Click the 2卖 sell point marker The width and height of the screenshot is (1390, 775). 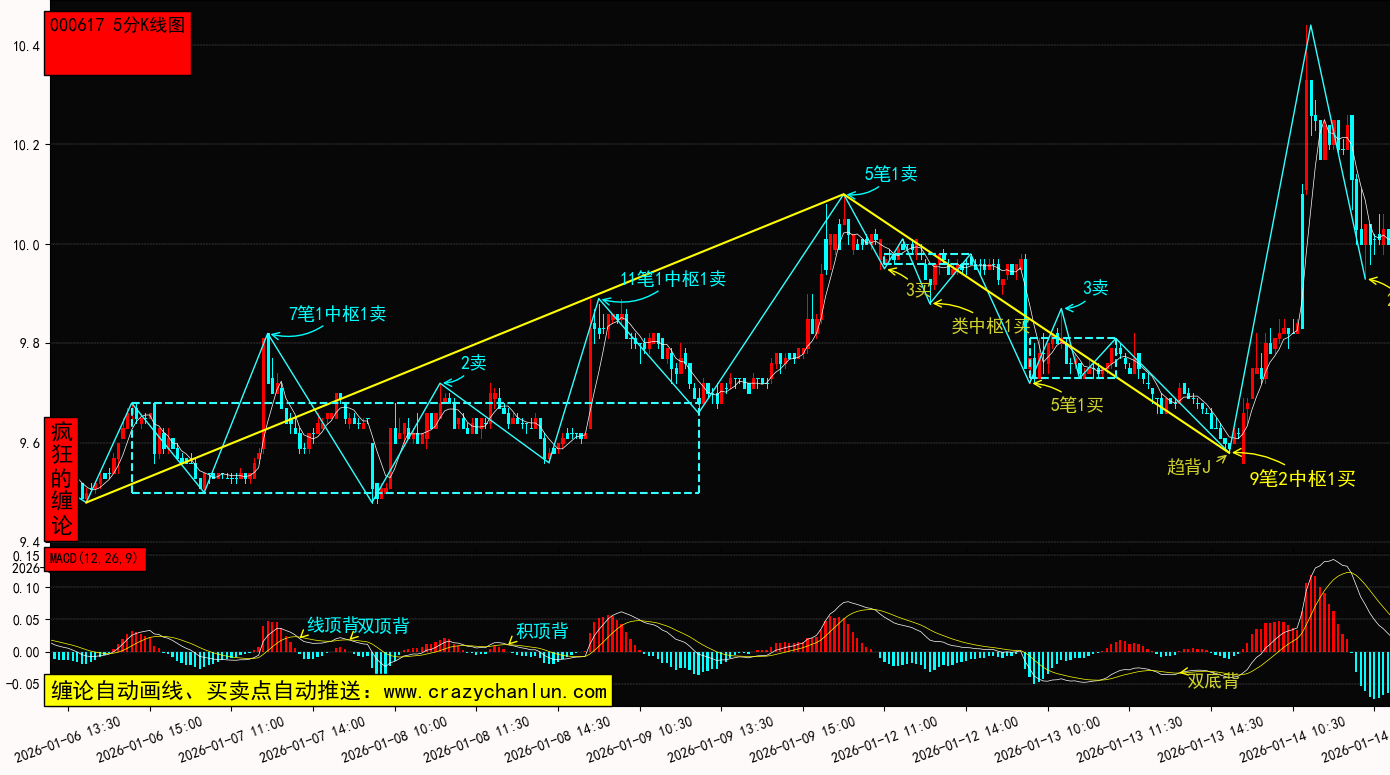pos(473,363)
